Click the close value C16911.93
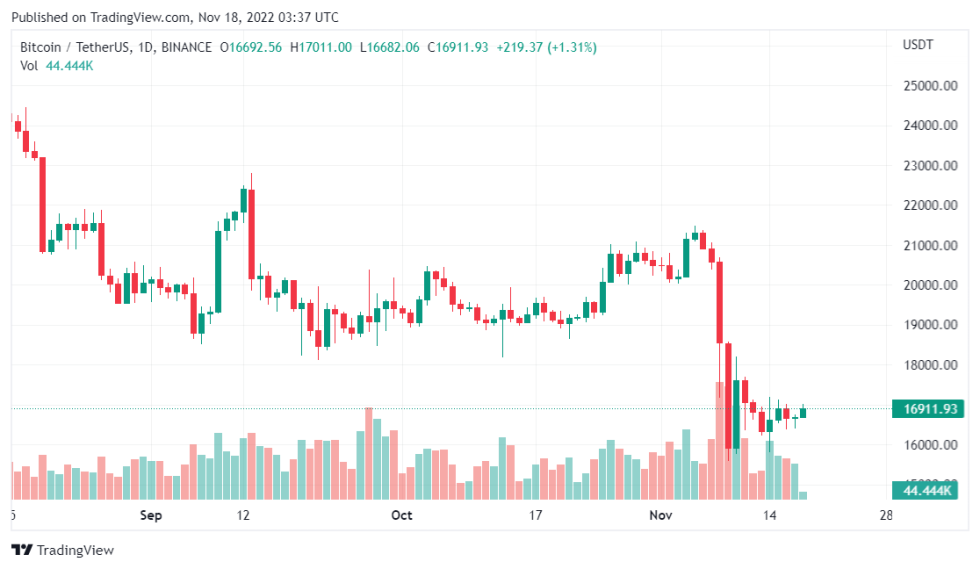 pyautogui.click(x=458, y=47)
